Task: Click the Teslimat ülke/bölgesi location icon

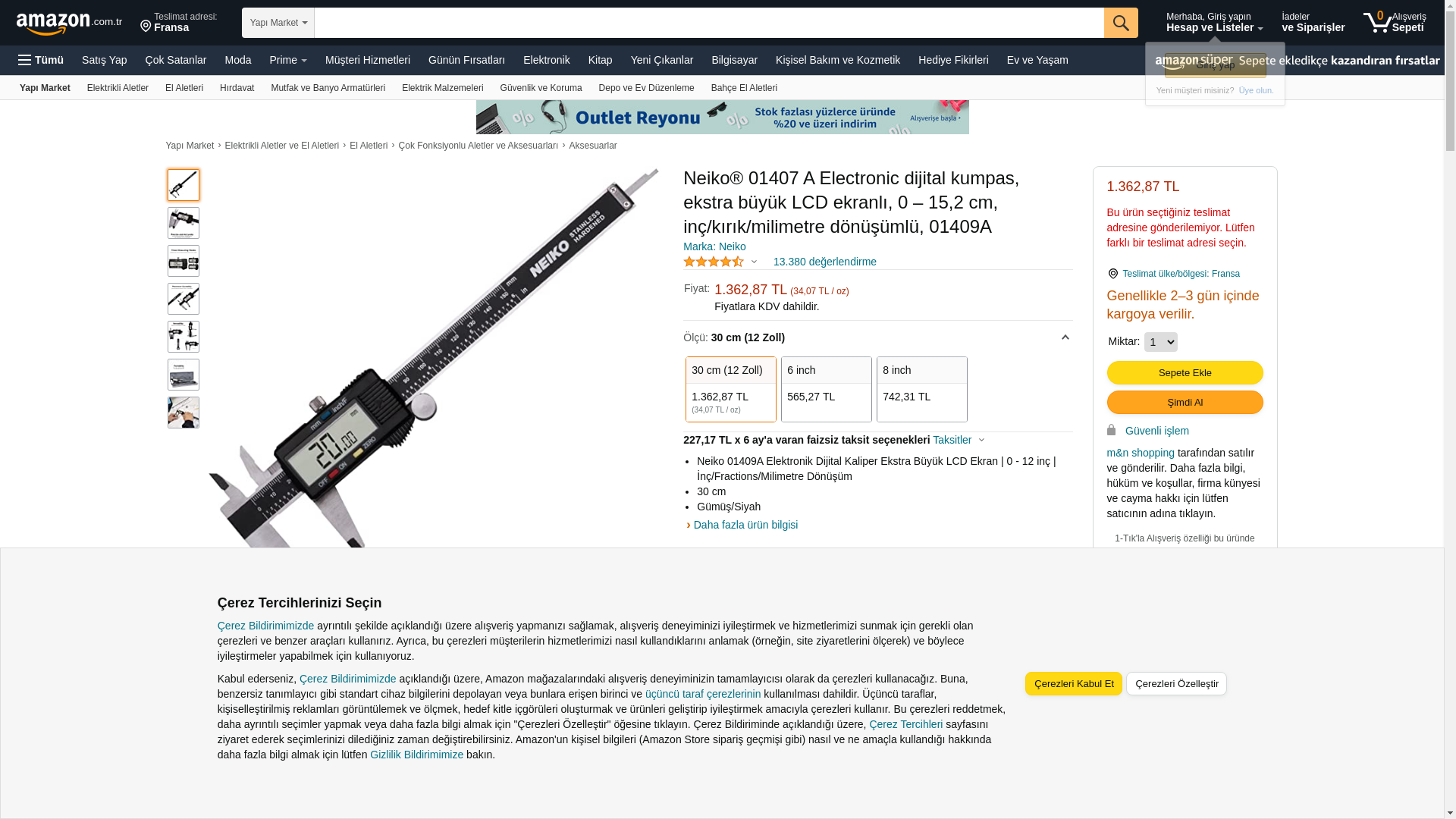Action: click(1112, 274)
